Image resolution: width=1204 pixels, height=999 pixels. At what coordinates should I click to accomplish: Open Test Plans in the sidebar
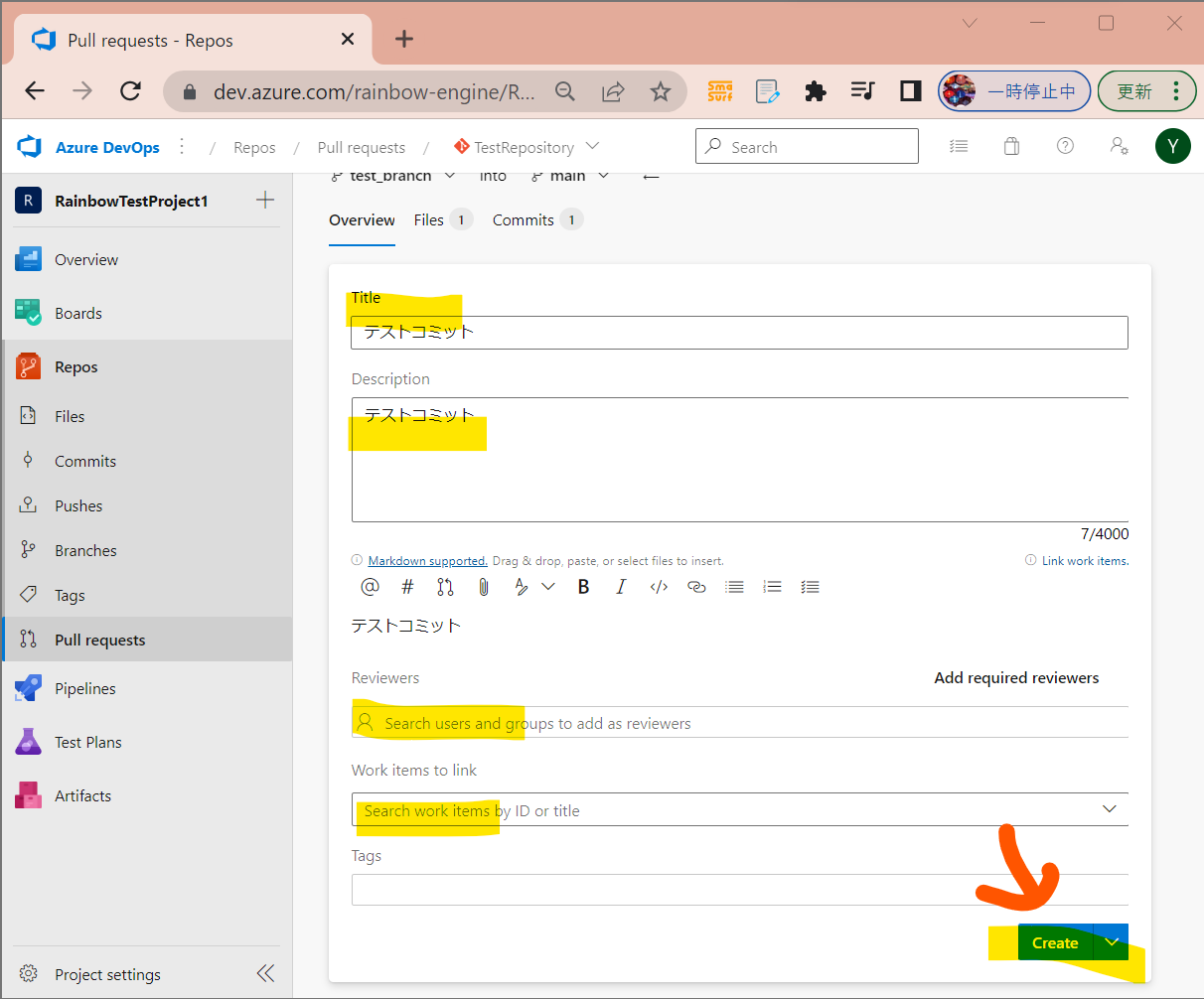click(147, 742)
